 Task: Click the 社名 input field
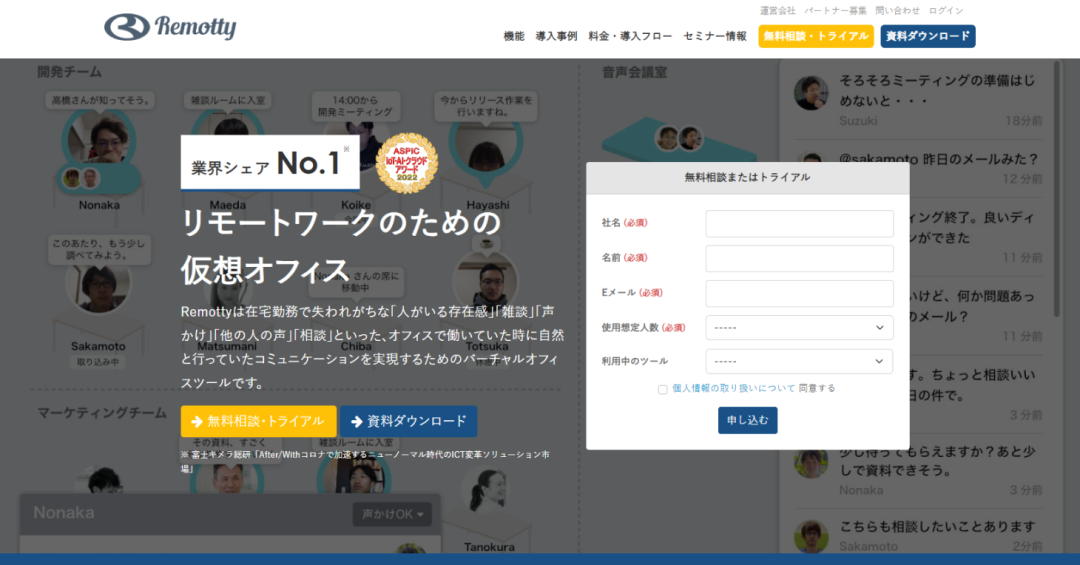click(x=800, y=223)
